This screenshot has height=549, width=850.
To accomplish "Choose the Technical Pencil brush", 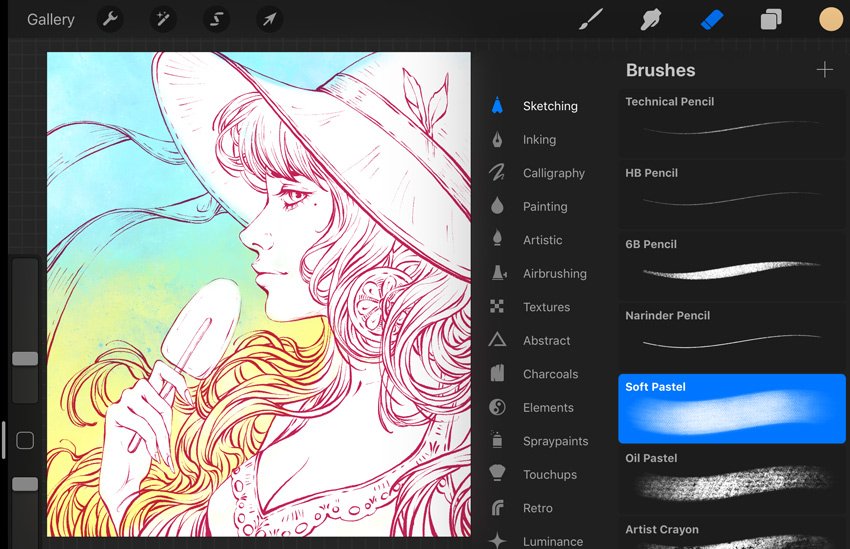I will (x=732, y=123).
